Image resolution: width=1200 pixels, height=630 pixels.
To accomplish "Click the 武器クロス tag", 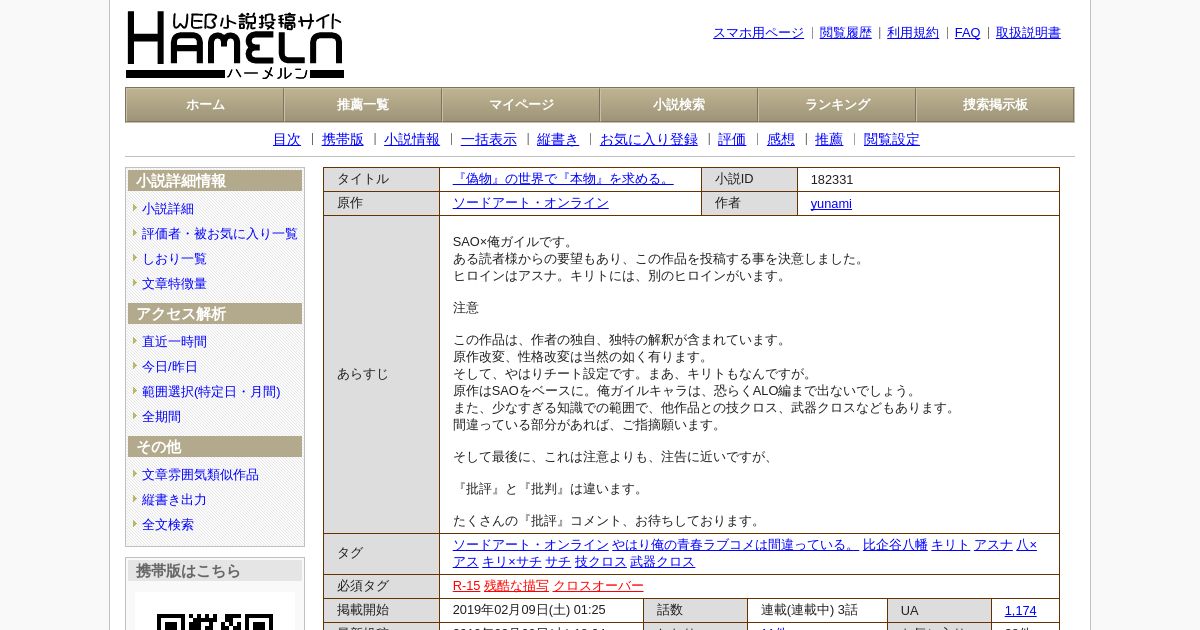I will pyautogui.click(x=662, y=562).
